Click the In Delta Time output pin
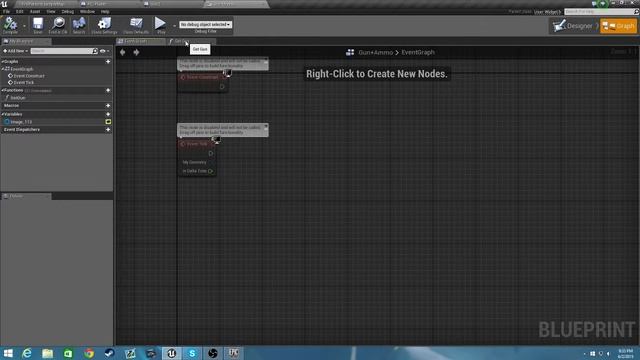Screen dimensions: 640x360 (211, 171)
